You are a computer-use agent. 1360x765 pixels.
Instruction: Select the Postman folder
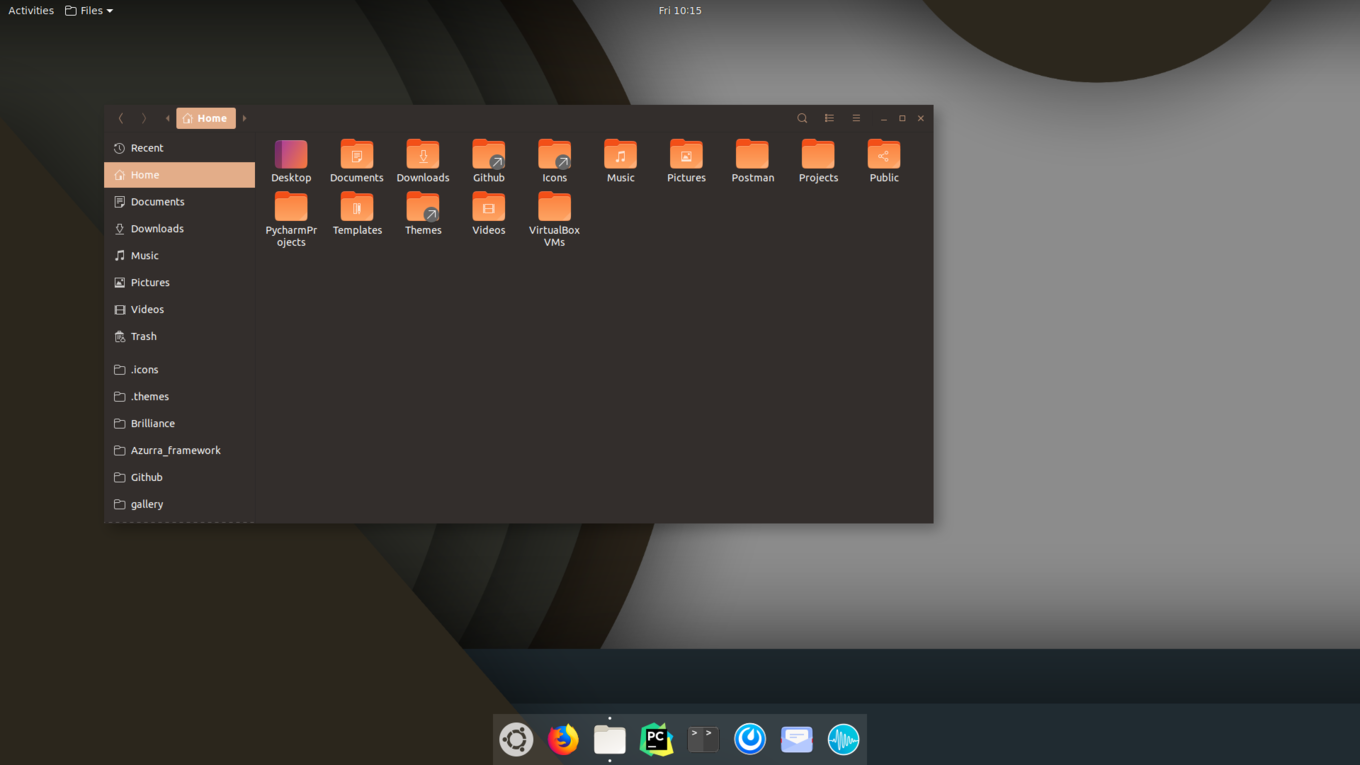[x=753, y=155]
